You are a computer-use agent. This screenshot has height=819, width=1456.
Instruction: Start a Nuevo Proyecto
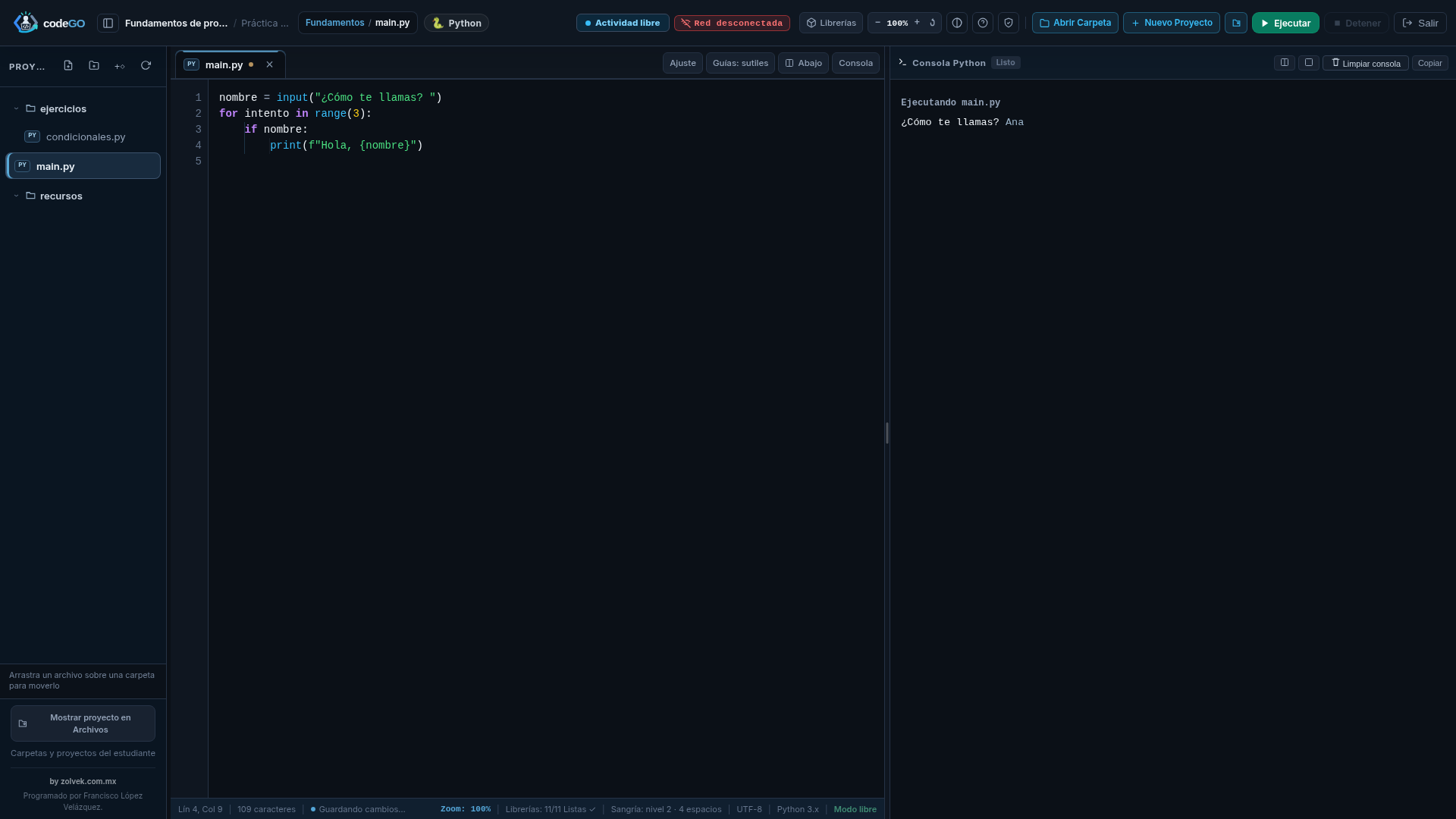(1171, 23)
